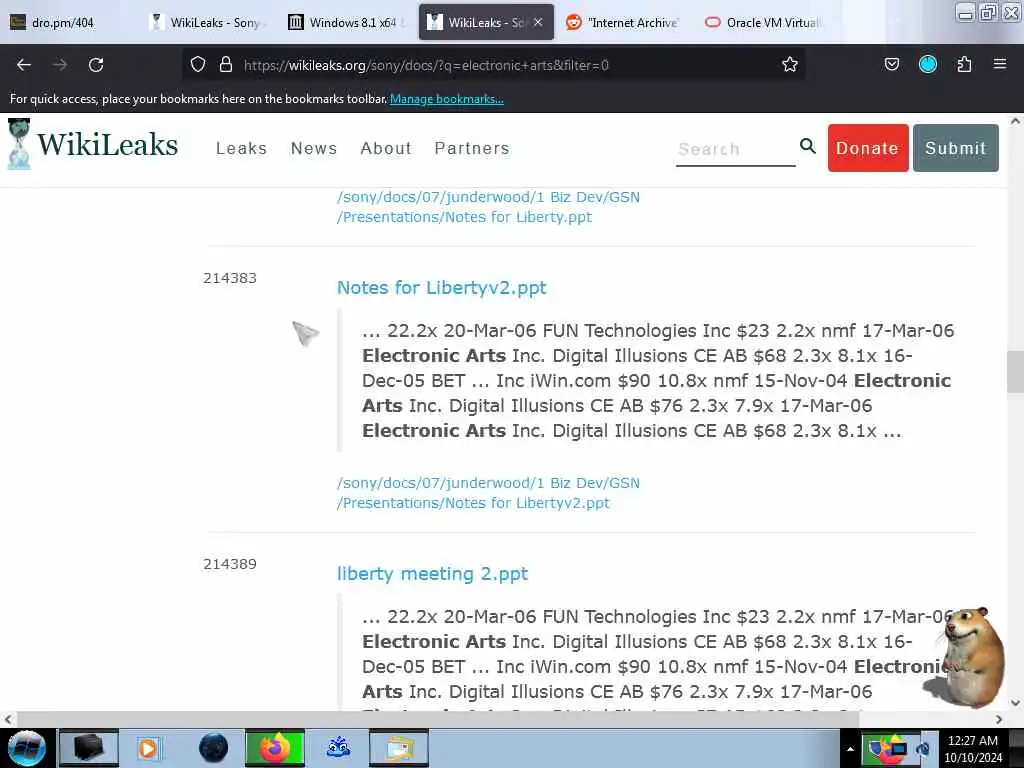1024x768 pixels.
Task: Open the About menu item
Action: tap(386, 148)
